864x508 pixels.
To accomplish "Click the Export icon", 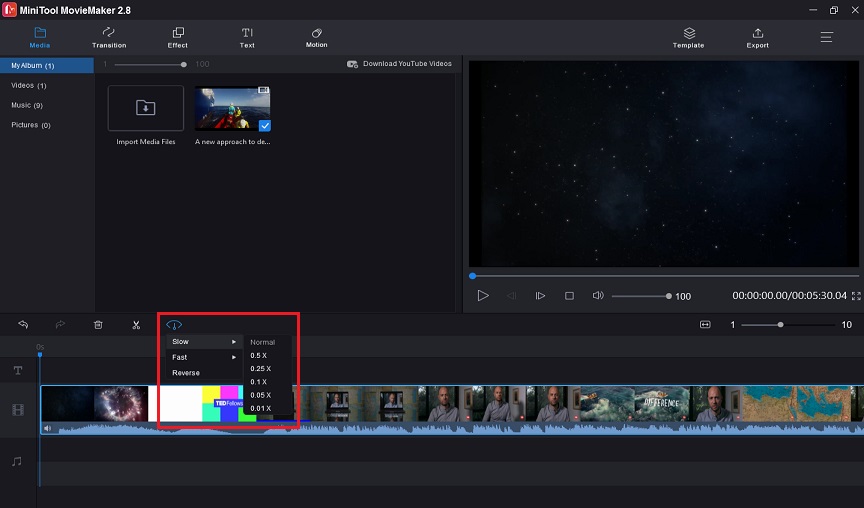I will pos(758,34).
